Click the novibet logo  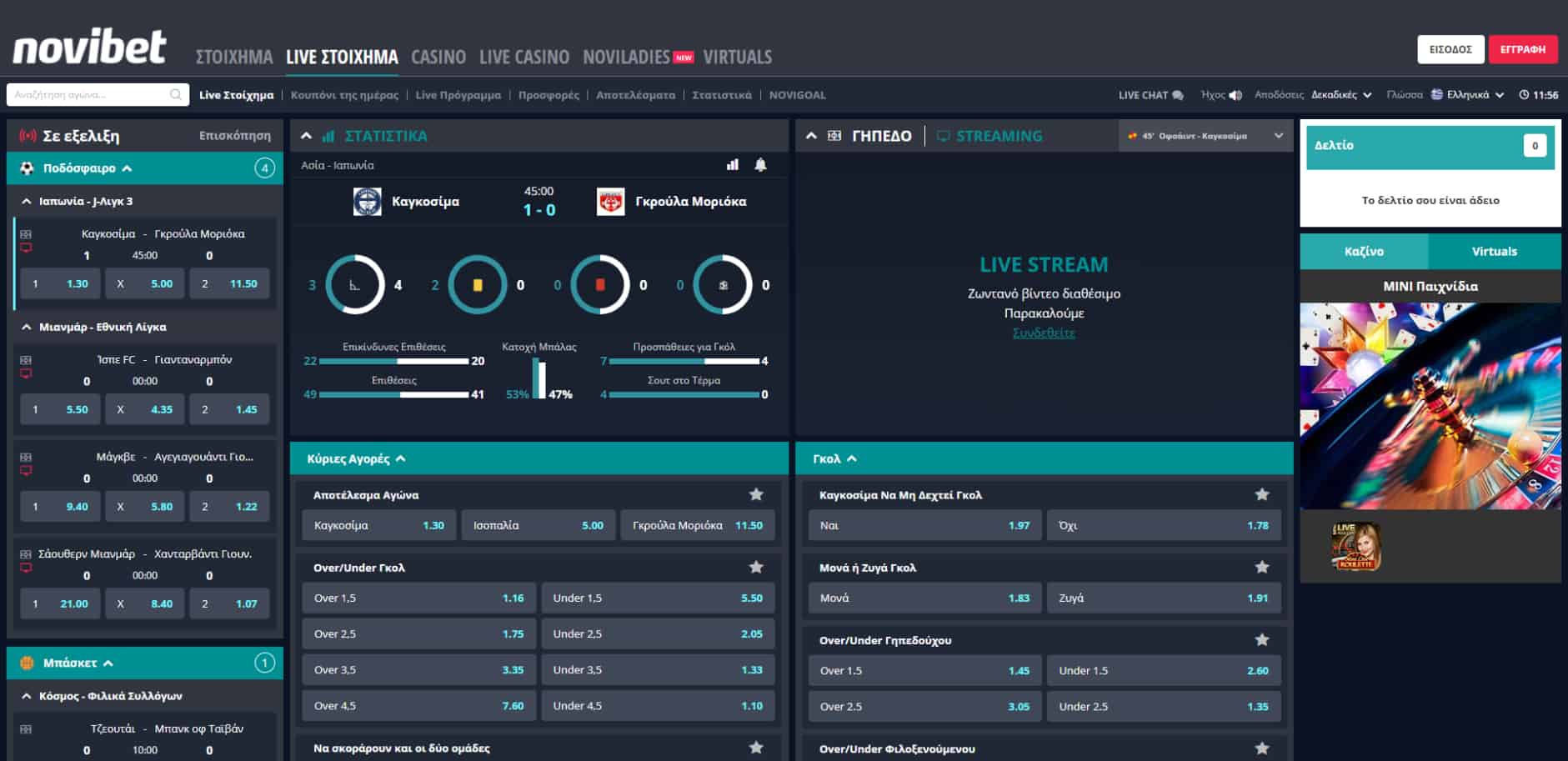coord(90,47)
